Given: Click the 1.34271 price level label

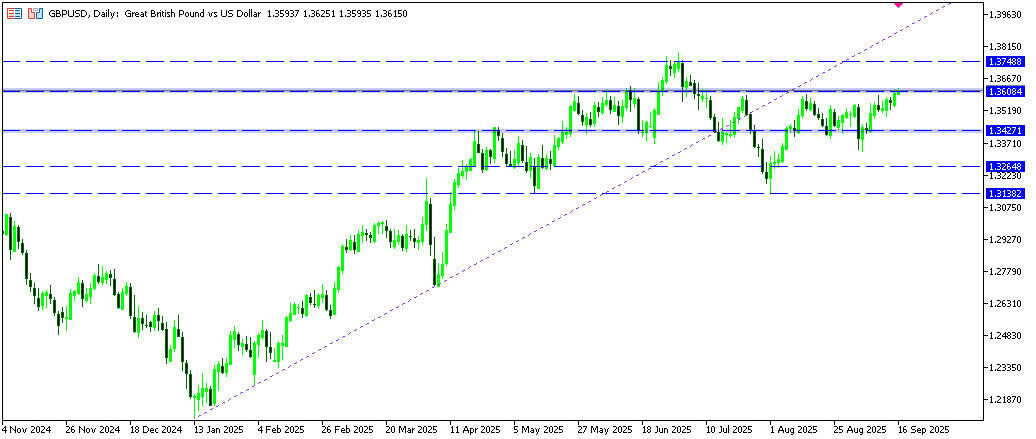Looking at the screenshot, I should [x=1005, y=131].
